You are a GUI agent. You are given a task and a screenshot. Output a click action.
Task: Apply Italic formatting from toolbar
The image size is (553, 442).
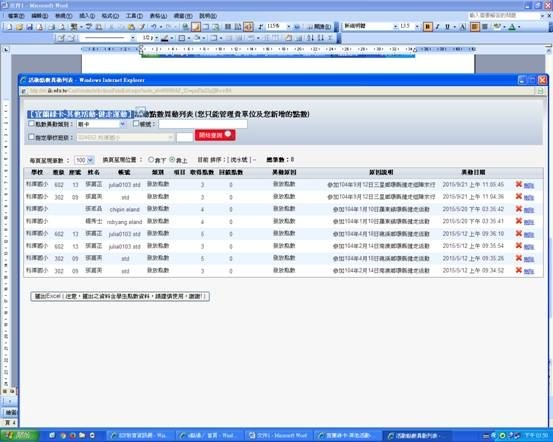pos(438,26)
